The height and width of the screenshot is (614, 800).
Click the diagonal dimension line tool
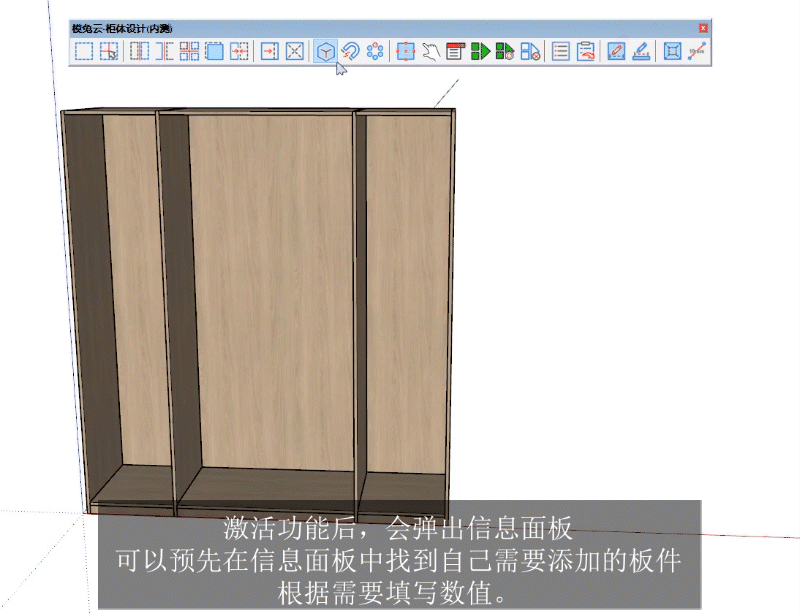coord(698,51)
